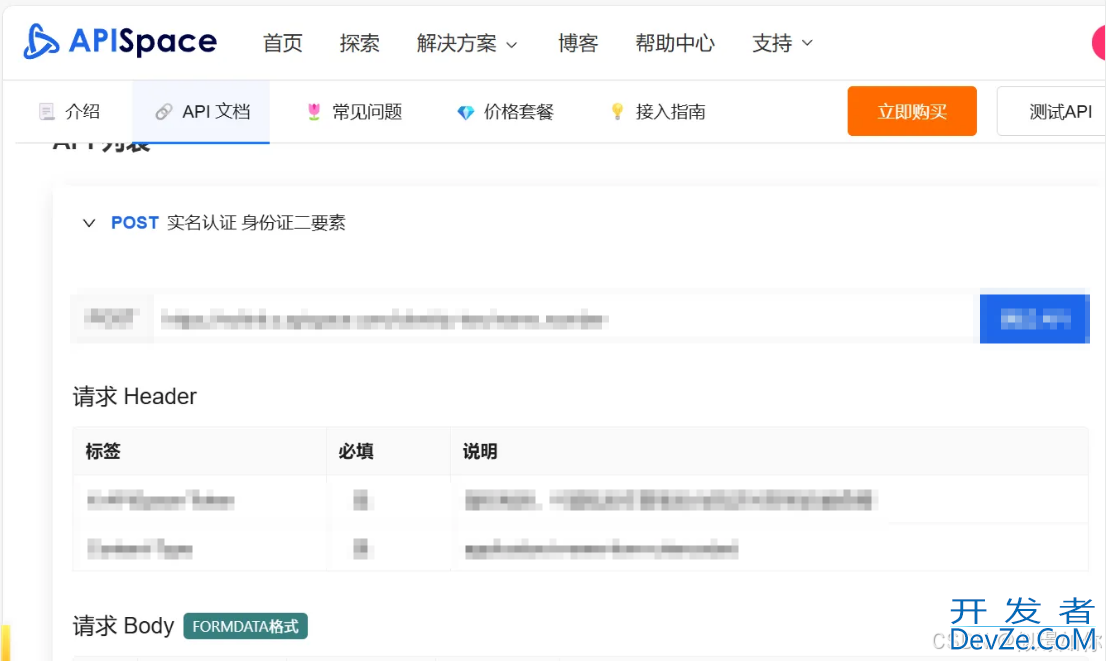Switch to the 常见问题 tab
This screenshot has width=1106, height=661.
pyautogui.click(x=354, y=111)
